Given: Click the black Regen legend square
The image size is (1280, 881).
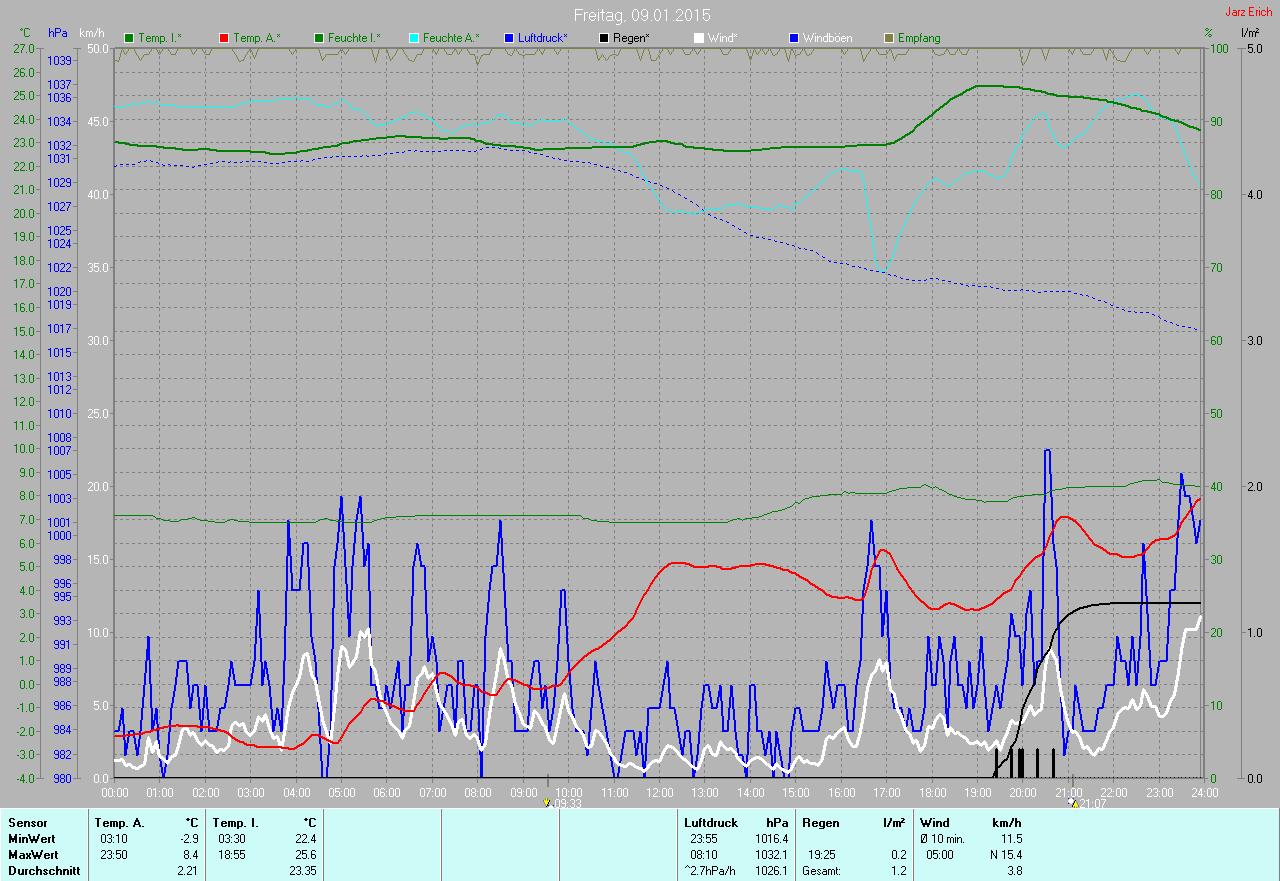Looking at the screenshot, I should 604,38.
